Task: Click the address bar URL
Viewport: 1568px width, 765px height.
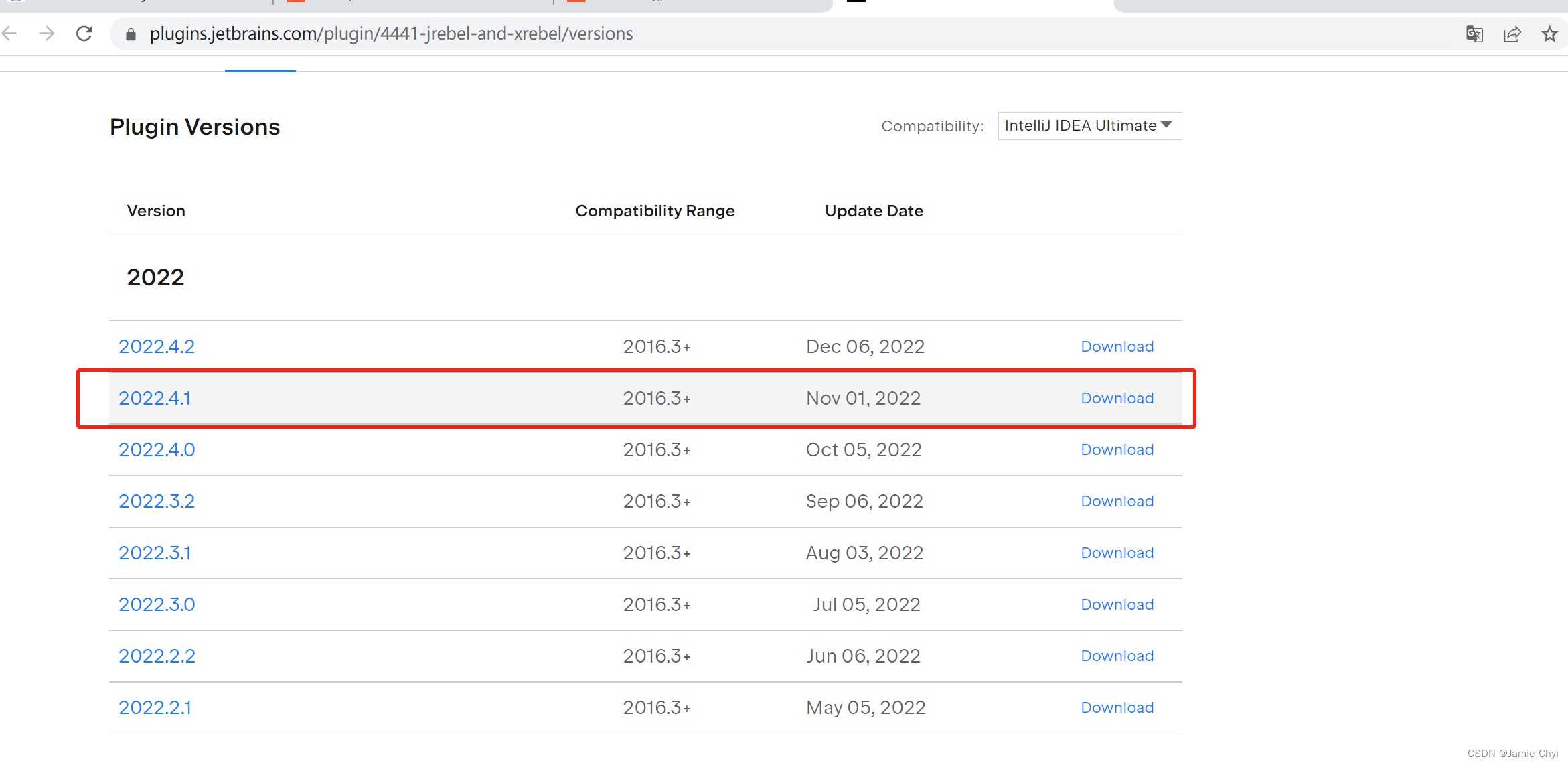Action: pos(391,34)
